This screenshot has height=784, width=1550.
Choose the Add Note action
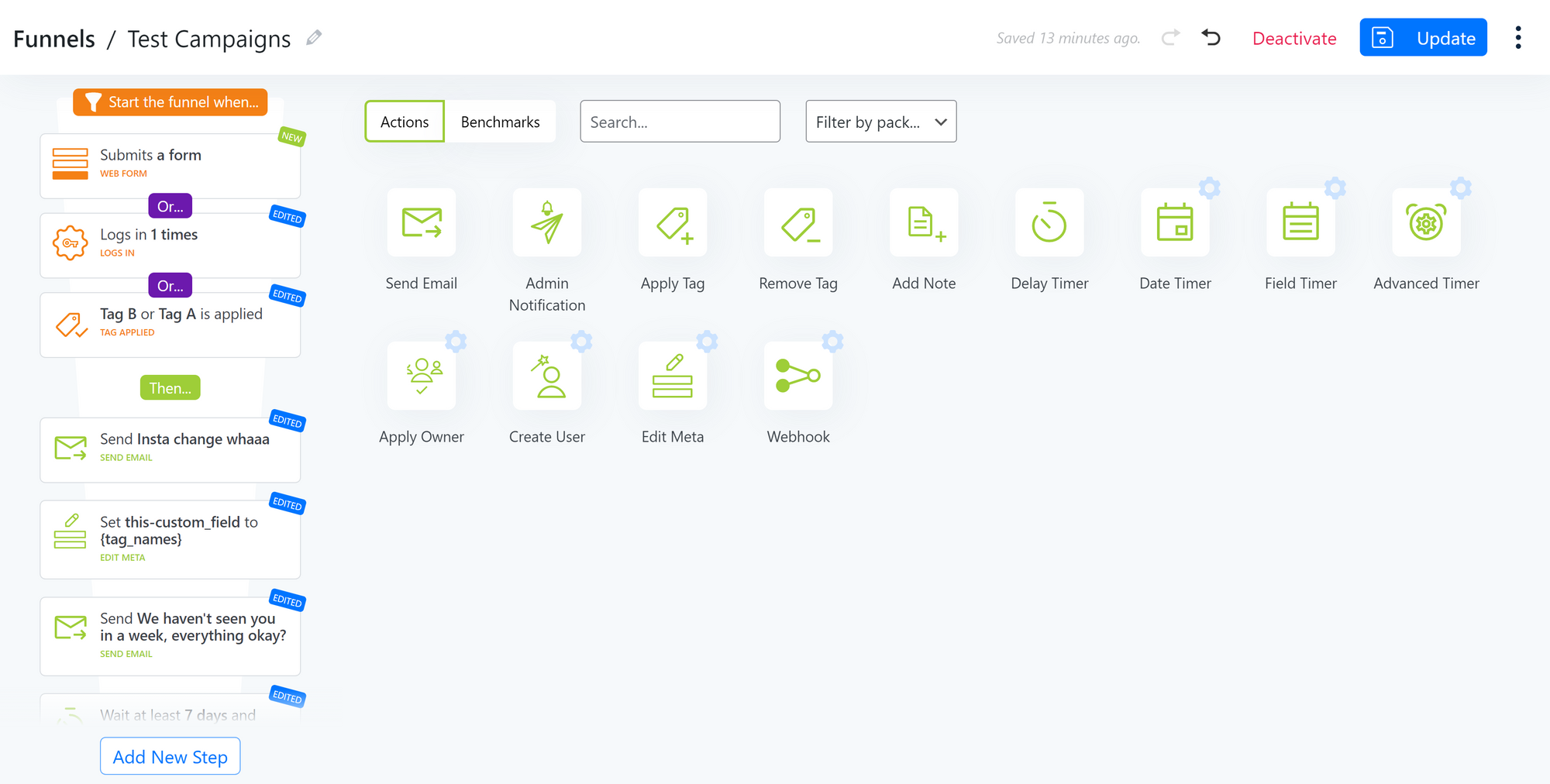tap(924, 222)
